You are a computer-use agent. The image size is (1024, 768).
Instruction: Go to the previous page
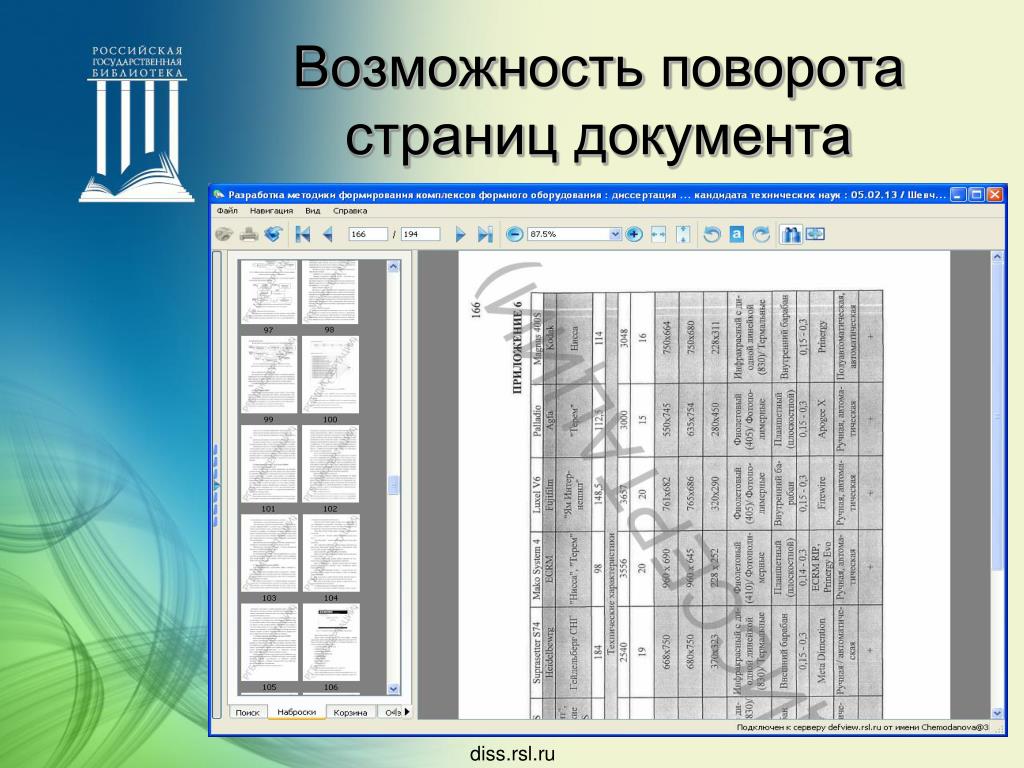tap(328, 234)
